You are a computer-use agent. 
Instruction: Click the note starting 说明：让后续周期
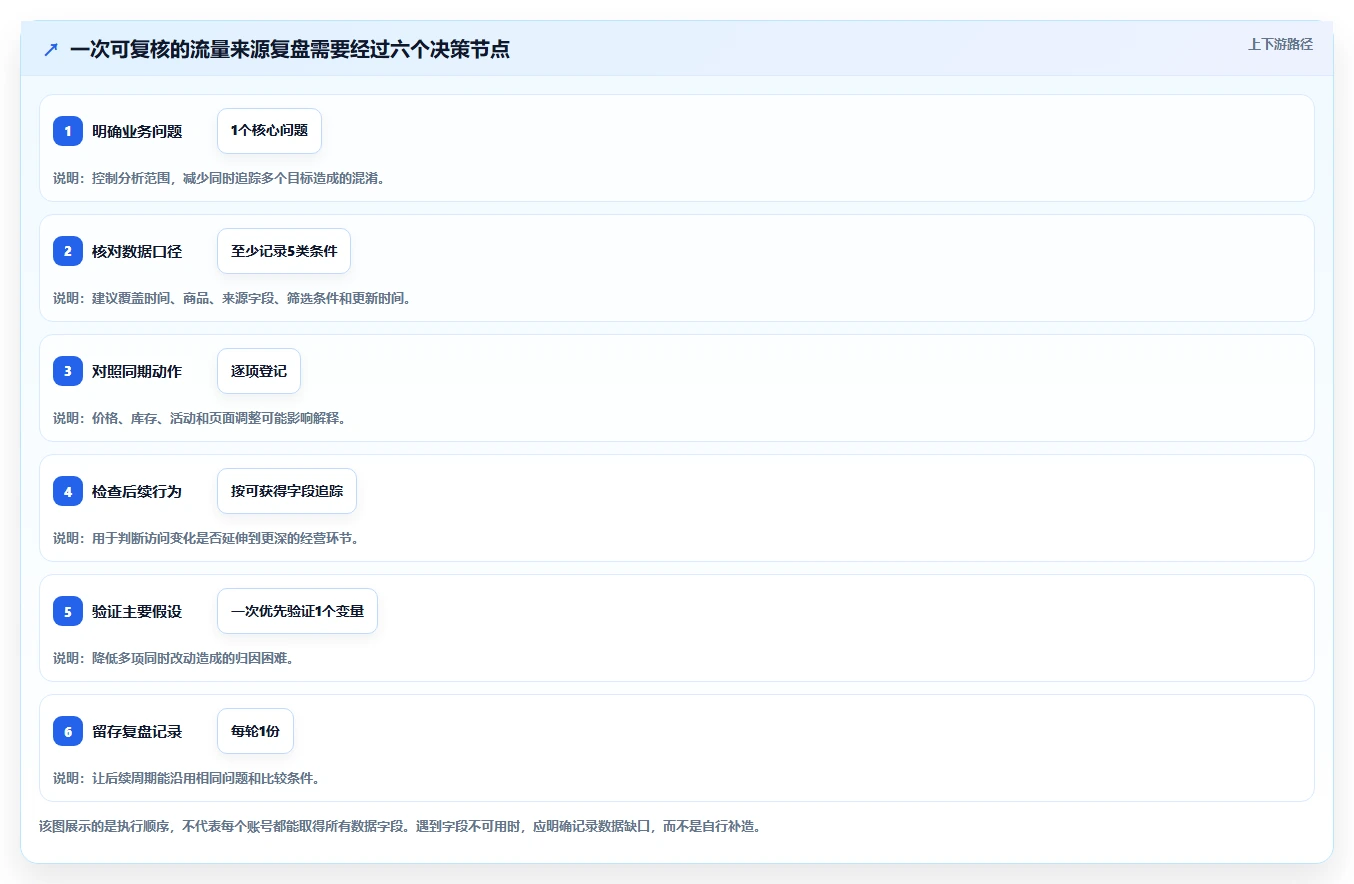tap(186, 778)
